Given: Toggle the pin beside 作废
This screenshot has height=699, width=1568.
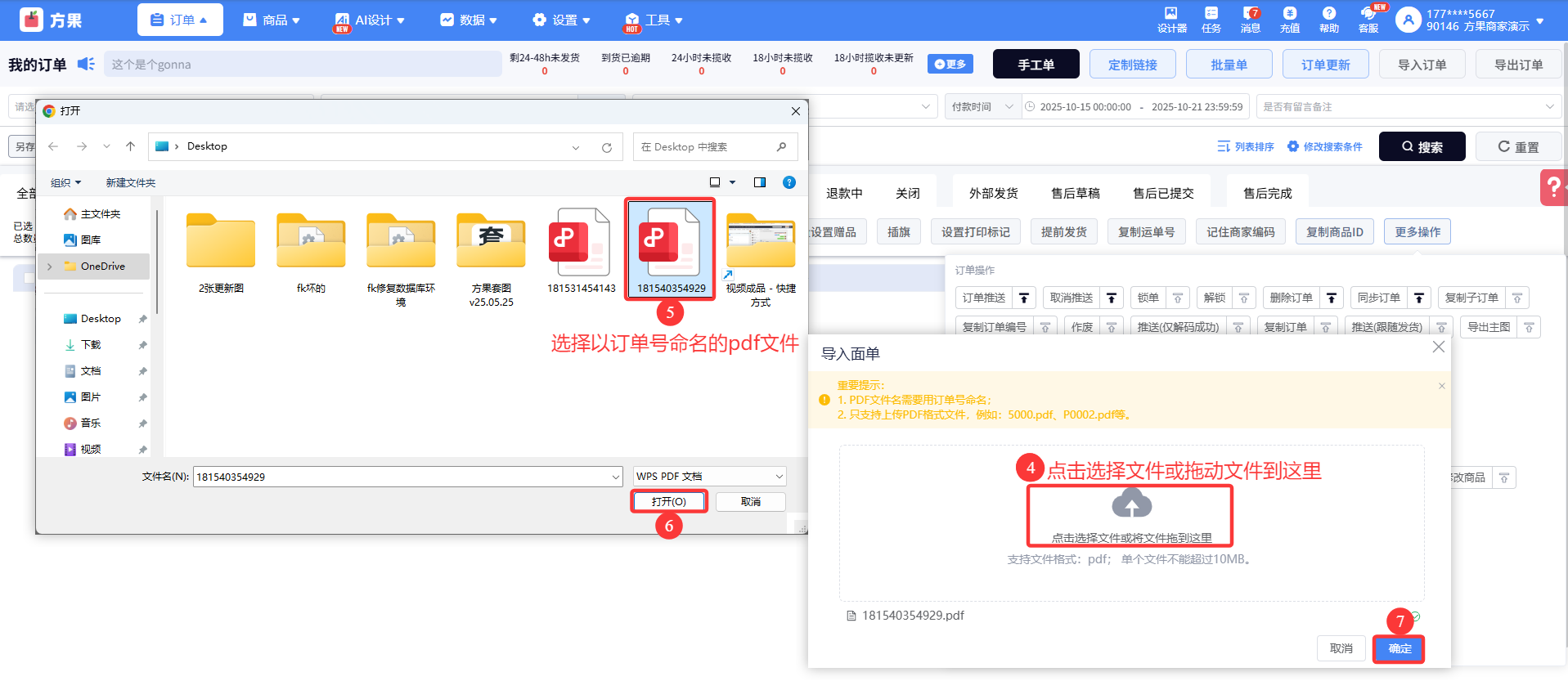Looking at the screenshot, I should click(x=1112, y=328).
